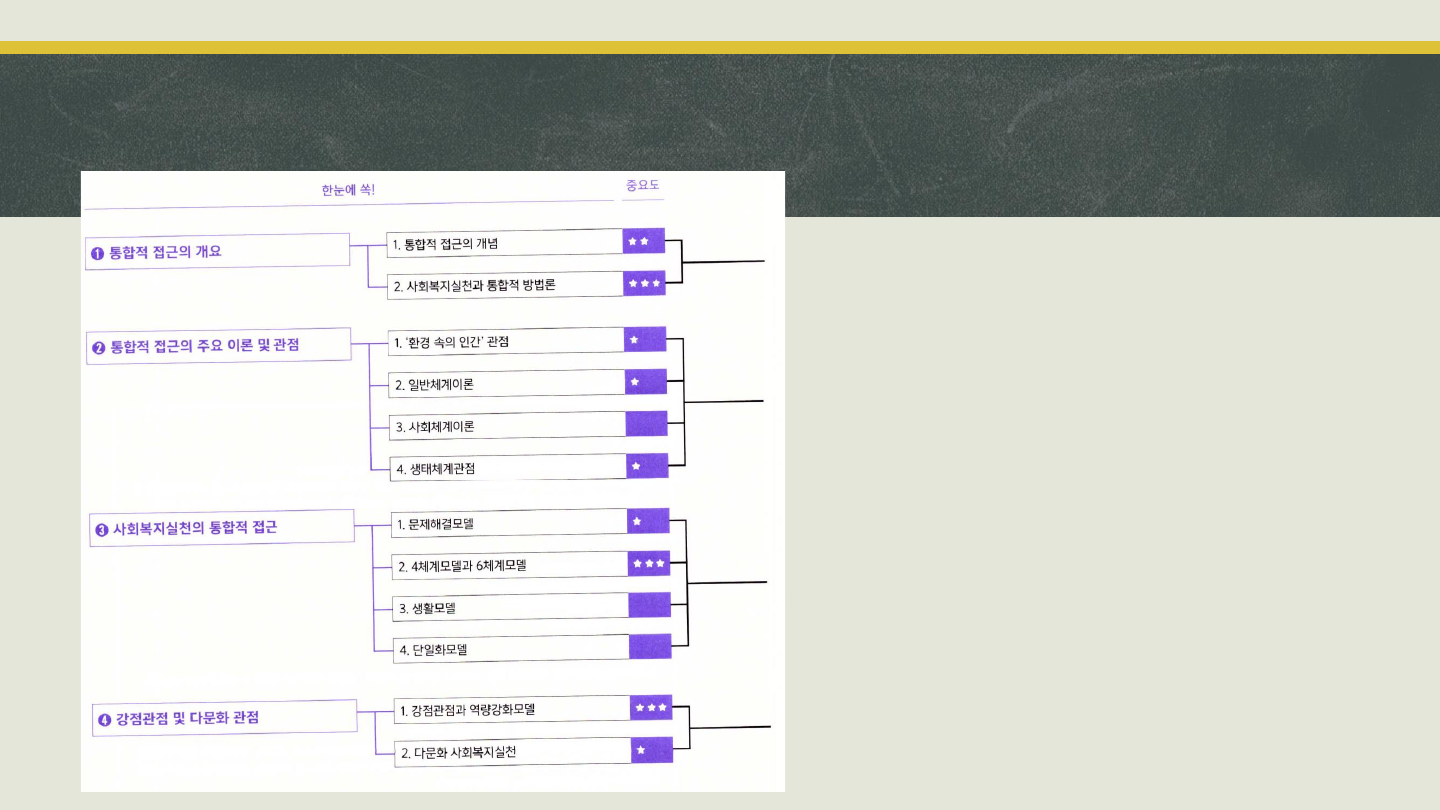This screenshot has height=810, width=1440.
Task: Select the star badge next to 생태체계관점
Action: (x=647, y=466)
